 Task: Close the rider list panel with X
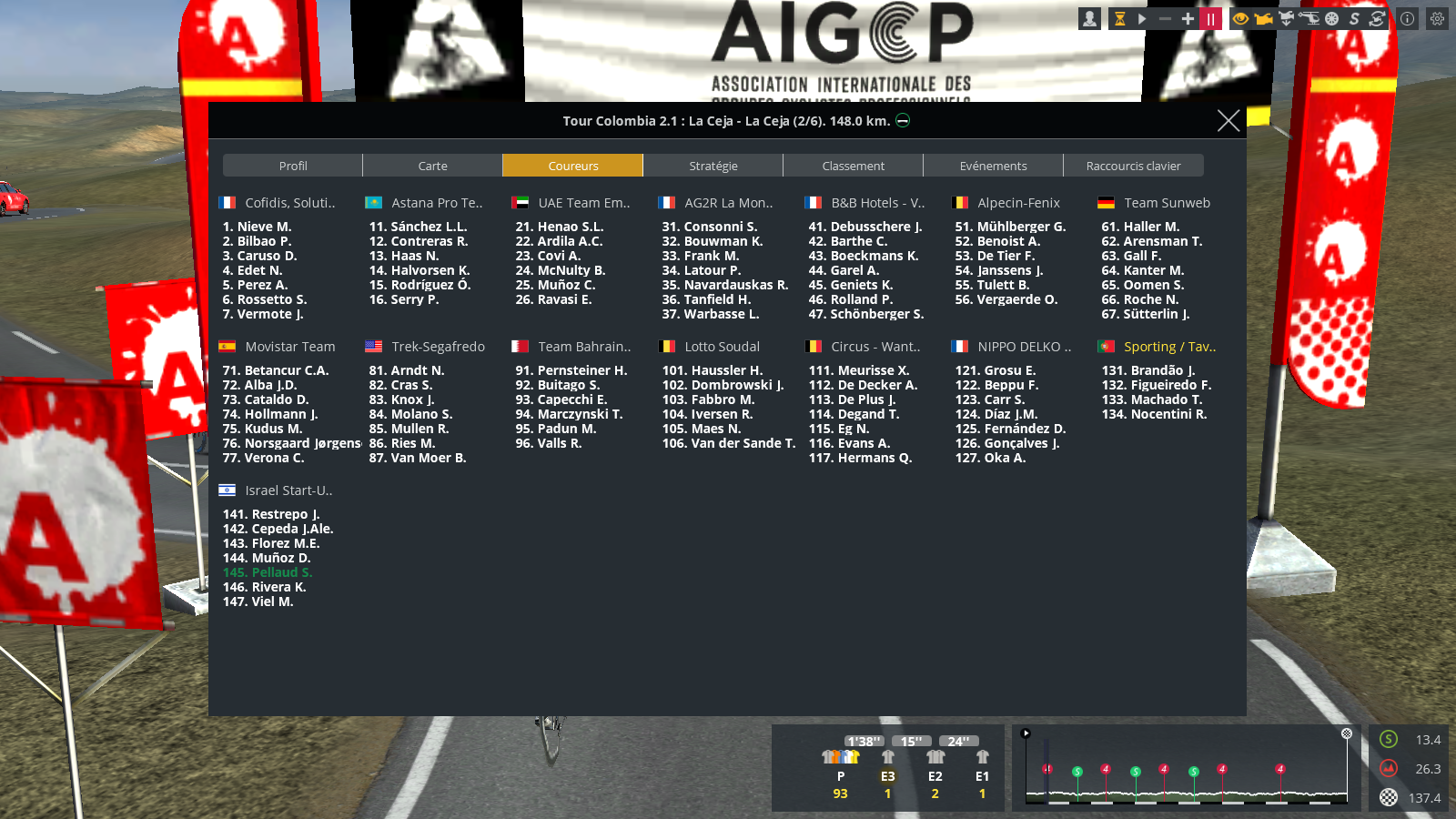1228,120
